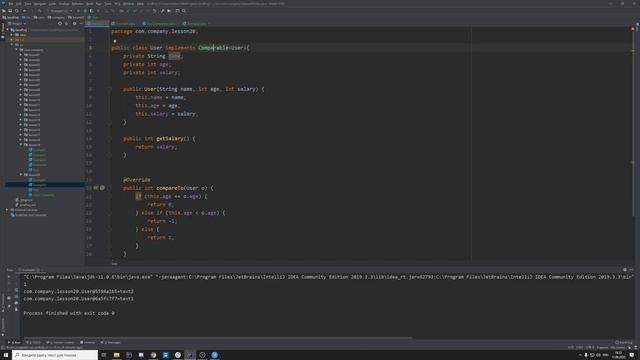Hide the Project panel with minus icon
Image resolution: width=640 pixels, height=360 pixels.
point(81,24)
